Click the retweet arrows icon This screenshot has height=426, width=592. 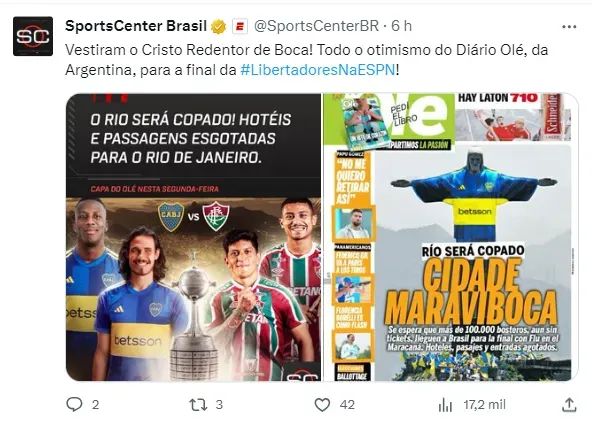tap(198, 405)
